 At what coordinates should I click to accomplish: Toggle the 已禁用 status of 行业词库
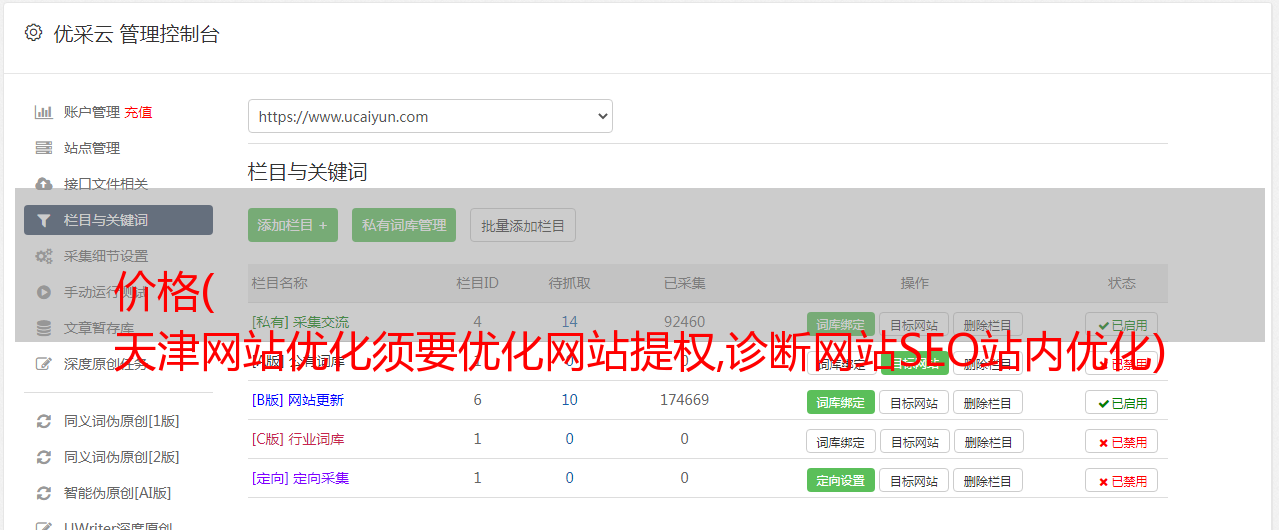1122,441
